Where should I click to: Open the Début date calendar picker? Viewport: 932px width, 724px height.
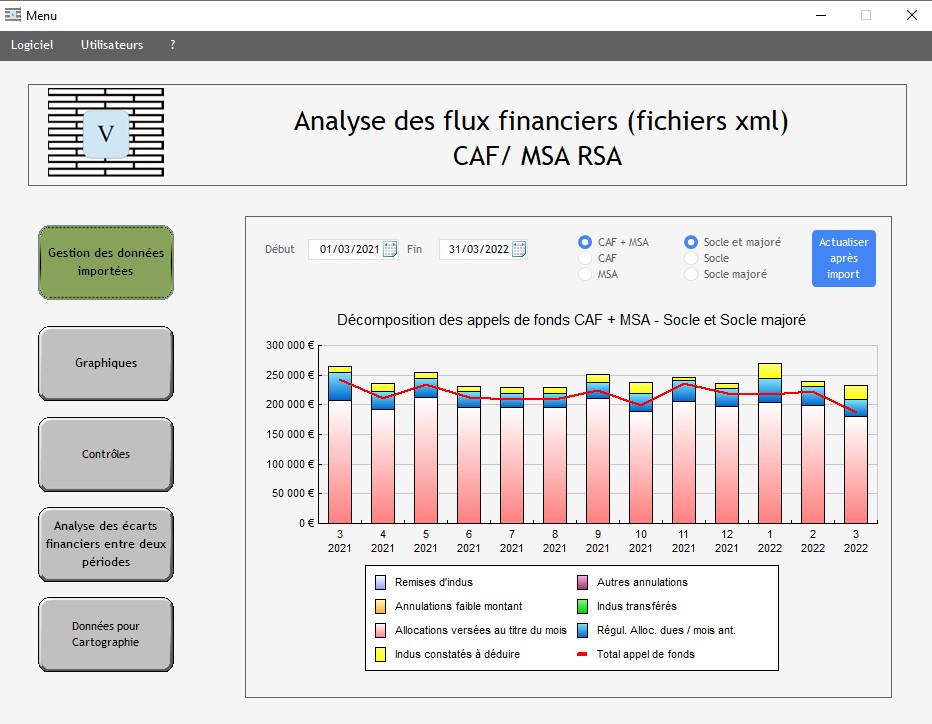click(390, 249)
